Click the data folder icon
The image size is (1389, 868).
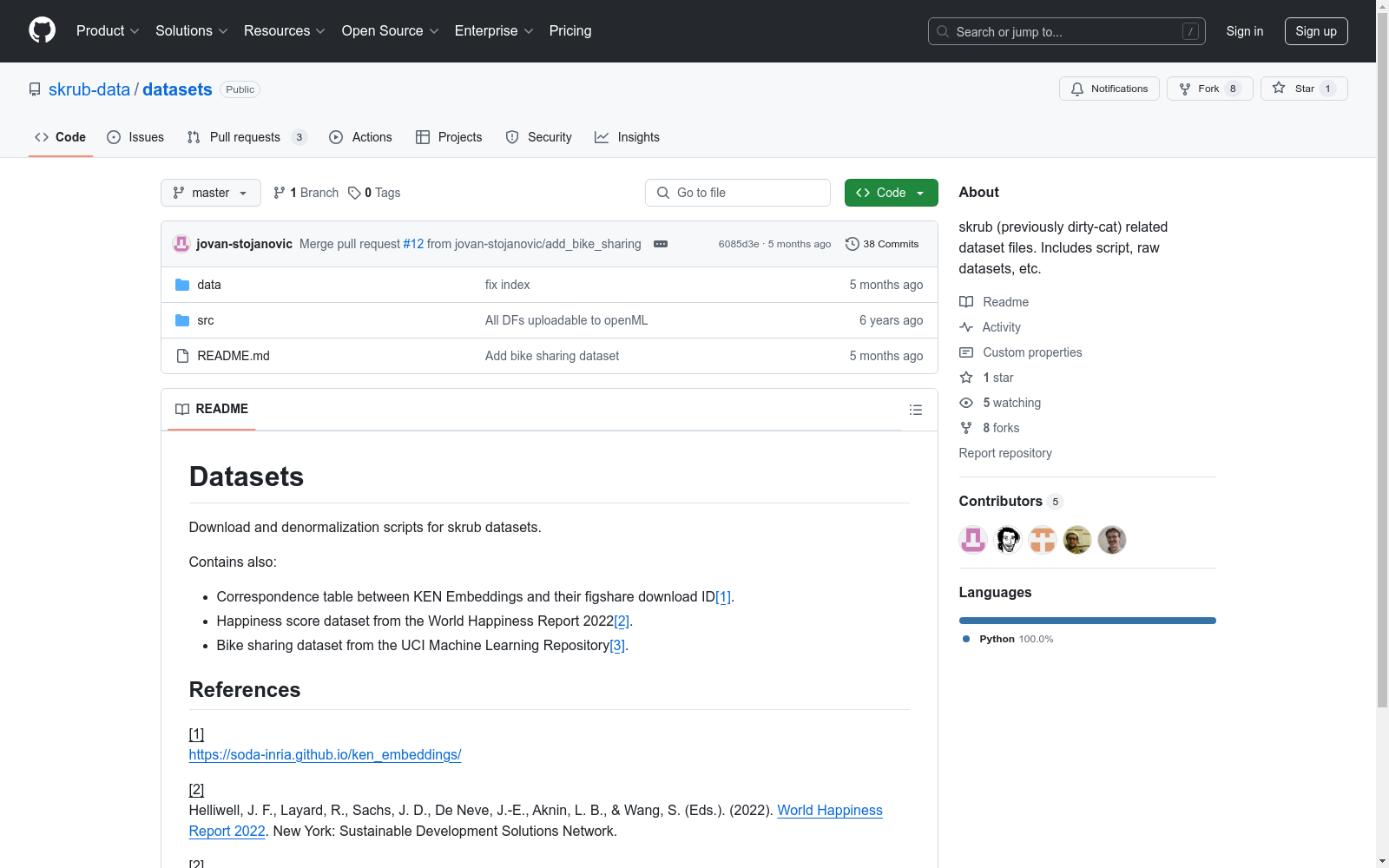tap(182, 285)
